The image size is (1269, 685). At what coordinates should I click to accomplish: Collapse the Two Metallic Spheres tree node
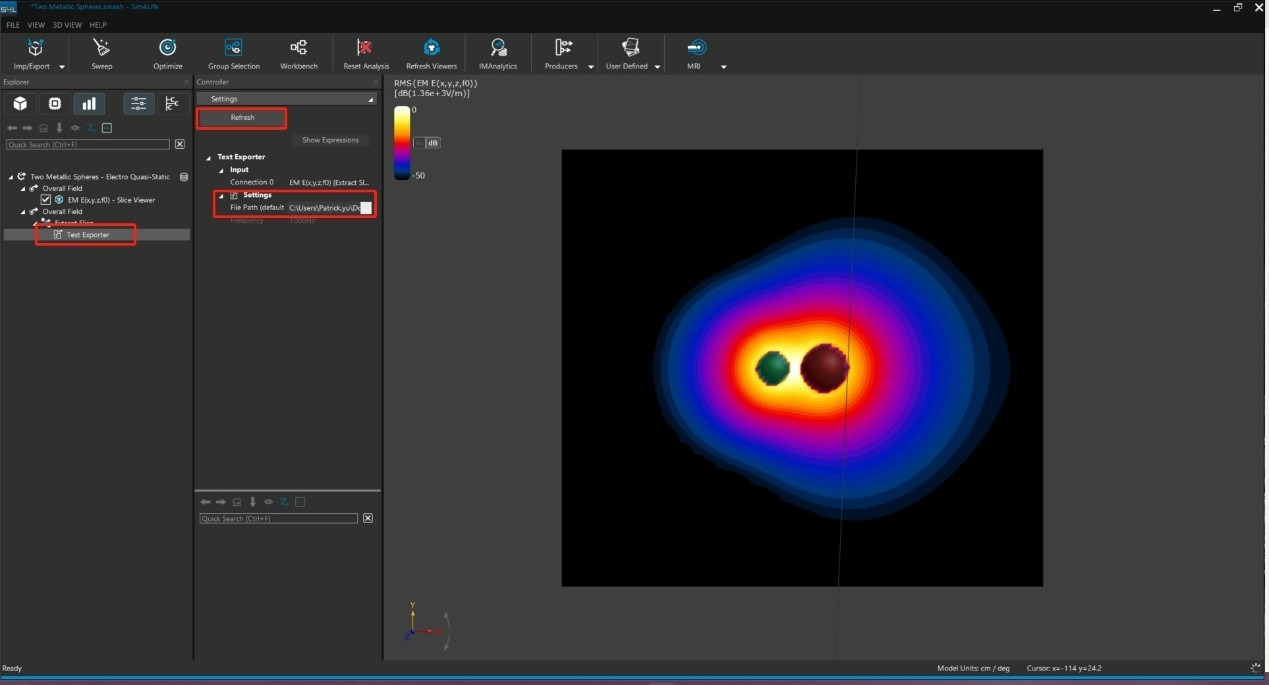(12, 177)
